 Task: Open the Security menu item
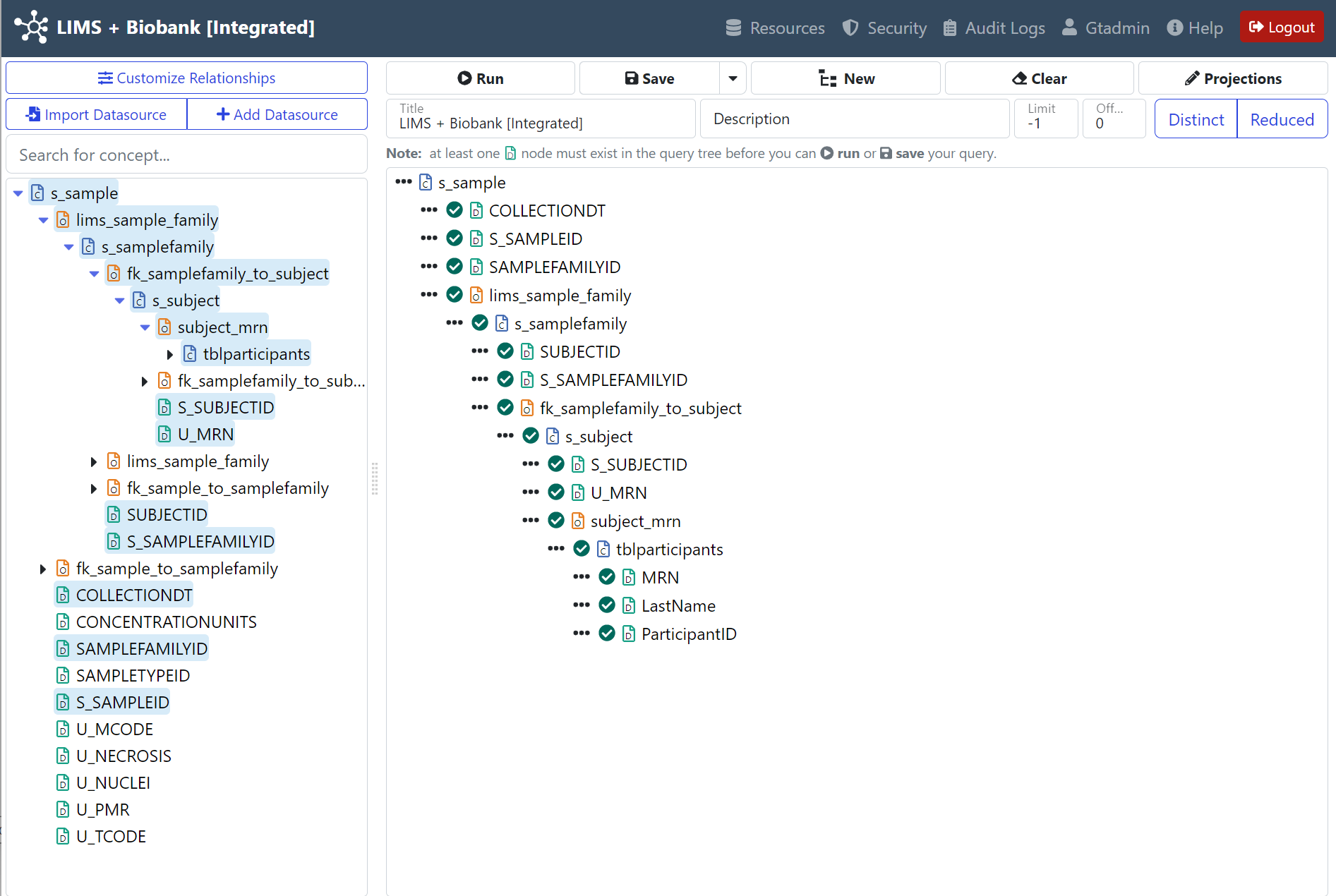[885, 28]
